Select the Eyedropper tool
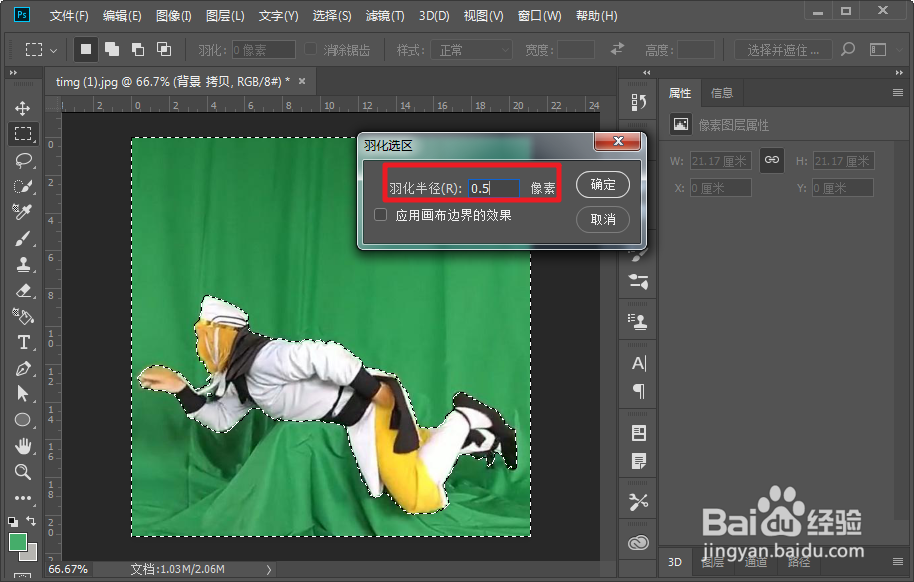The width and height of the screenshot is (914, 582). pos(23,212)
